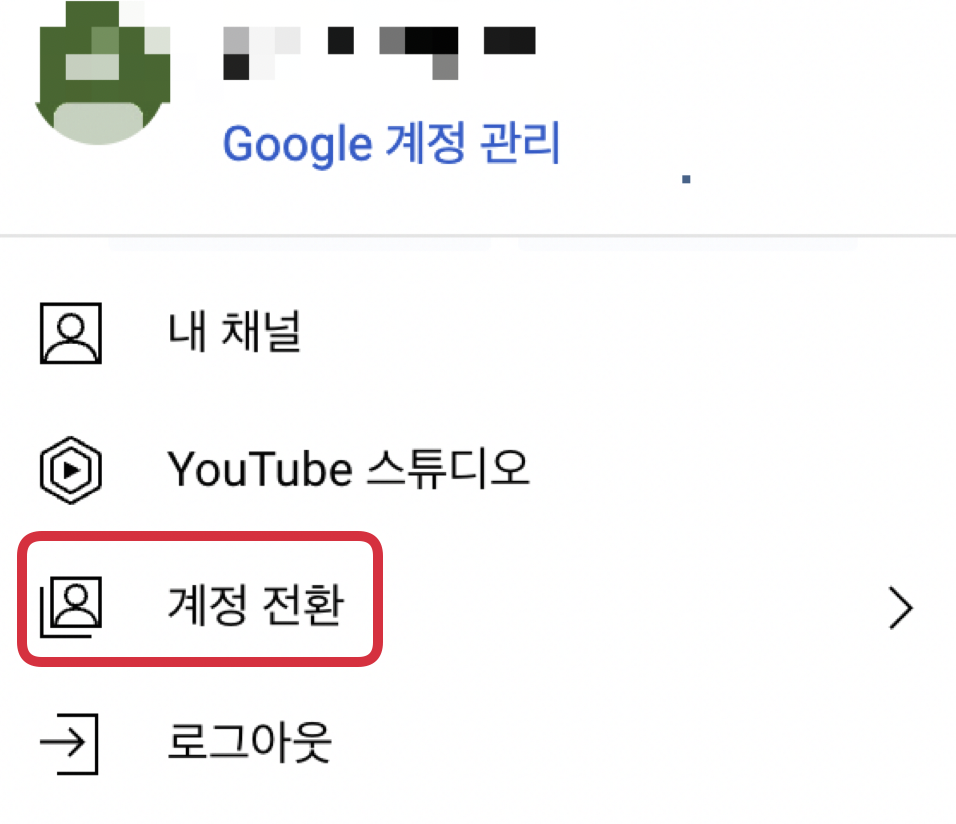Select the 계정 전환 text label
956x824 pixels.
(256, 605)
